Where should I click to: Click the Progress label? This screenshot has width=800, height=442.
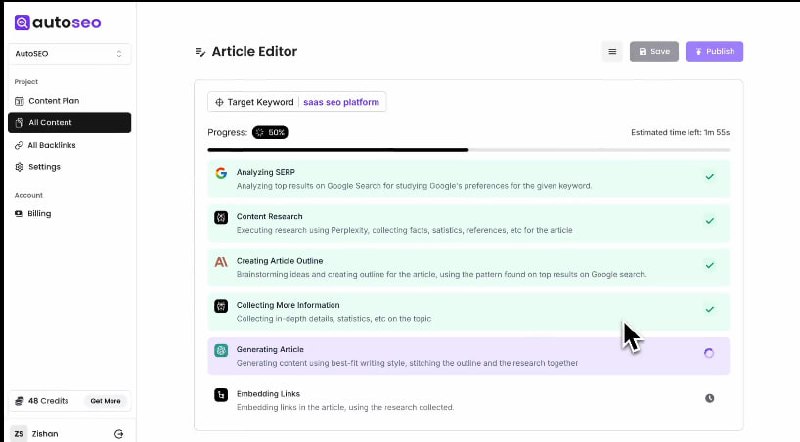pyautogui.click(x=227, y=132)
